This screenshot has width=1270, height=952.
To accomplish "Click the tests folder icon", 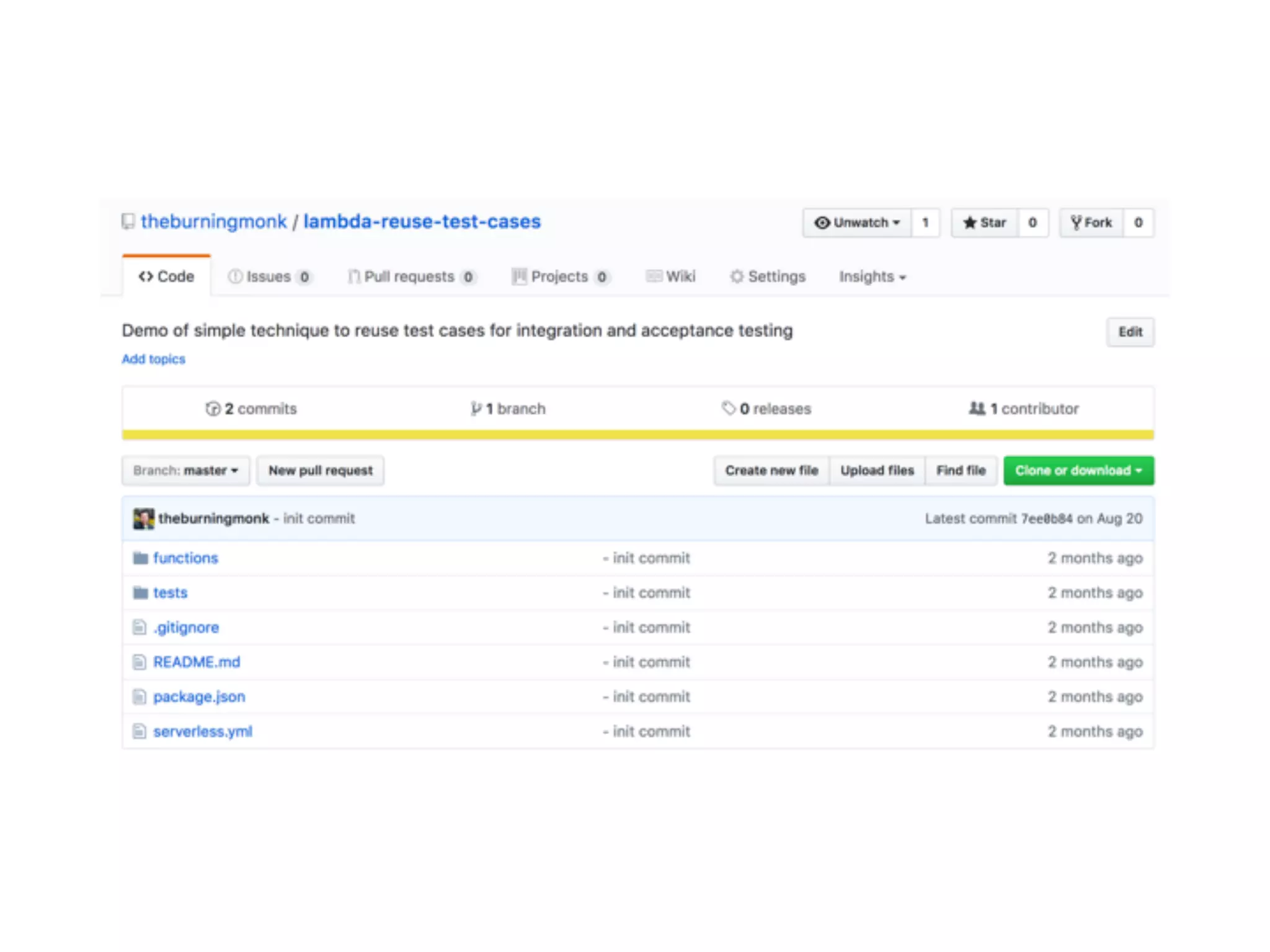I will coord(141,593).
